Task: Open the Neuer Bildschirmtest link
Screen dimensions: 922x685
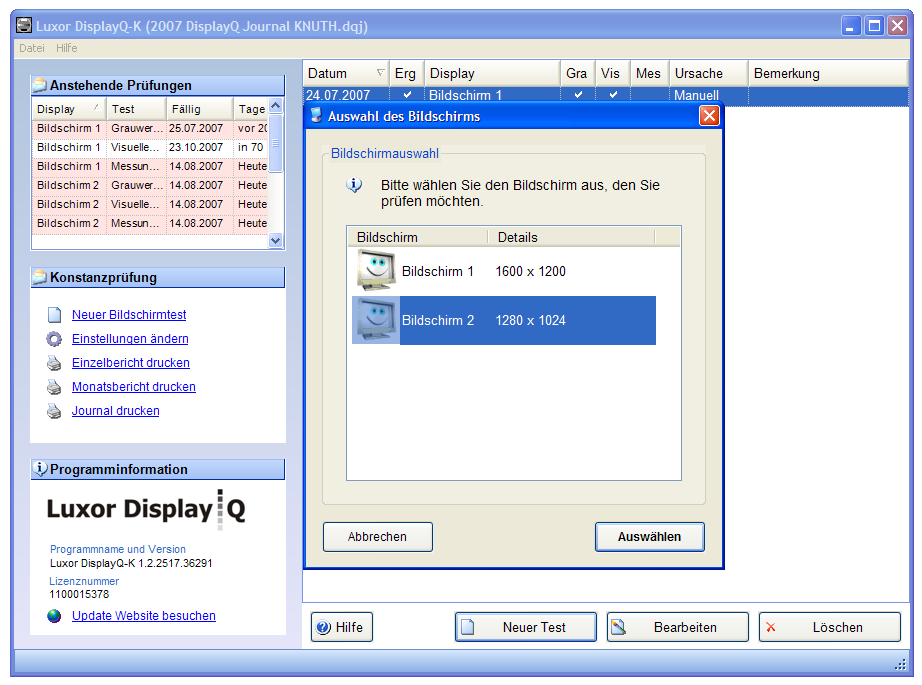Action: click(x=129, y=315)
